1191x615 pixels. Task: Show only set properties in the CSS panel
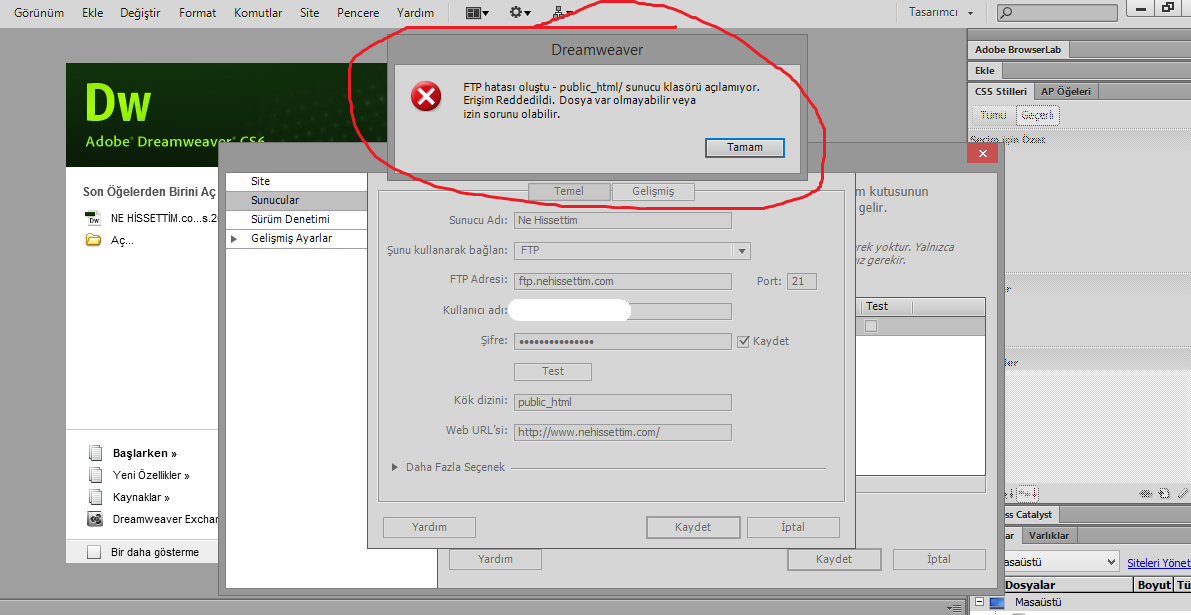click(1028, 494)
